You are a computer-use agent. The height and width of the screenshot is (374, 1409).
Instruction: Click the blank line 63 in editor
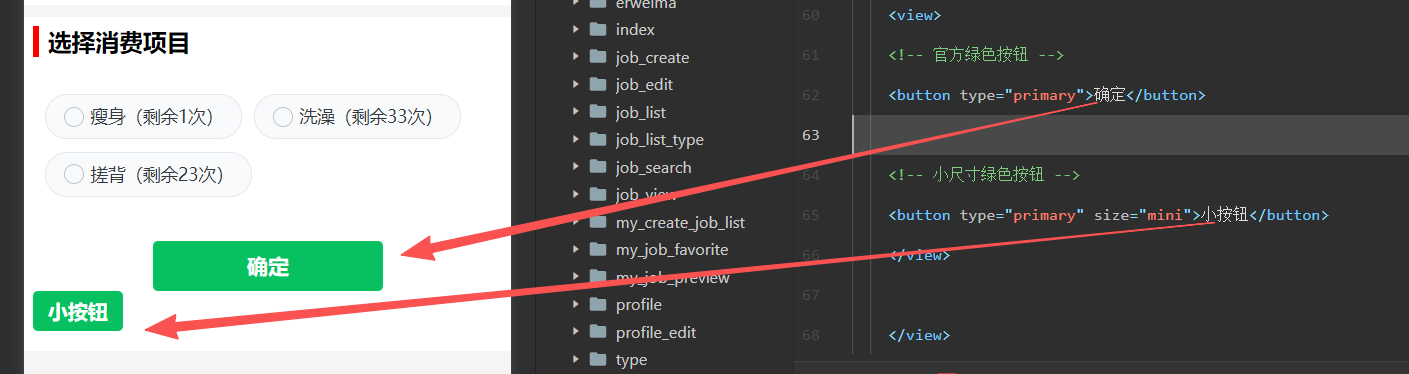click(x=1130, y=135)
